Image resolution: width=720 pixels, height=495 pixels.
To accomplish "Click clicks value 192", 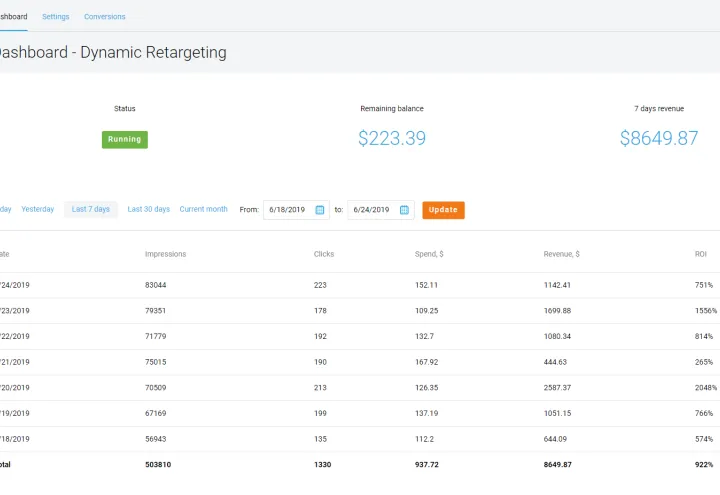I will [320, 337].
